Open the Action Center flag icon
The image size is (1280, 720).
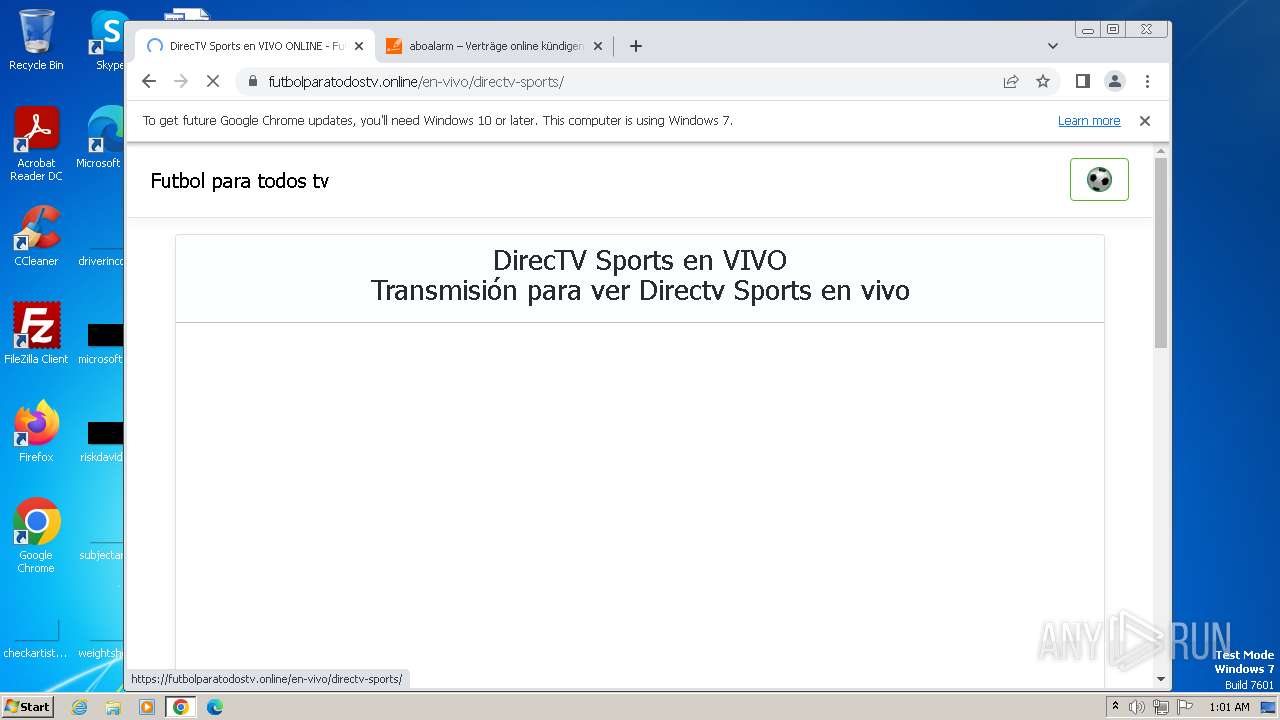tap(1185, 707)
